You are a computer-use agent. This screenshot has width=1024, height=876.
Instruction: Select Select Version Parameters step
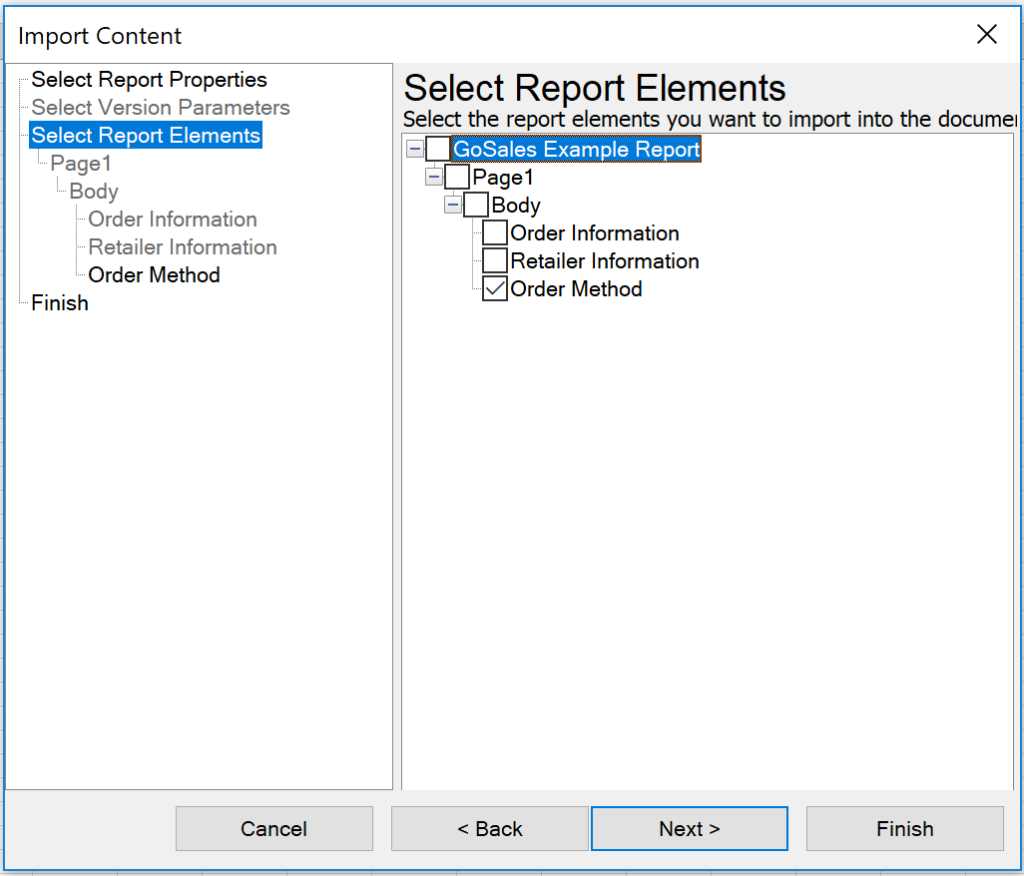click(x=160, y=107)
